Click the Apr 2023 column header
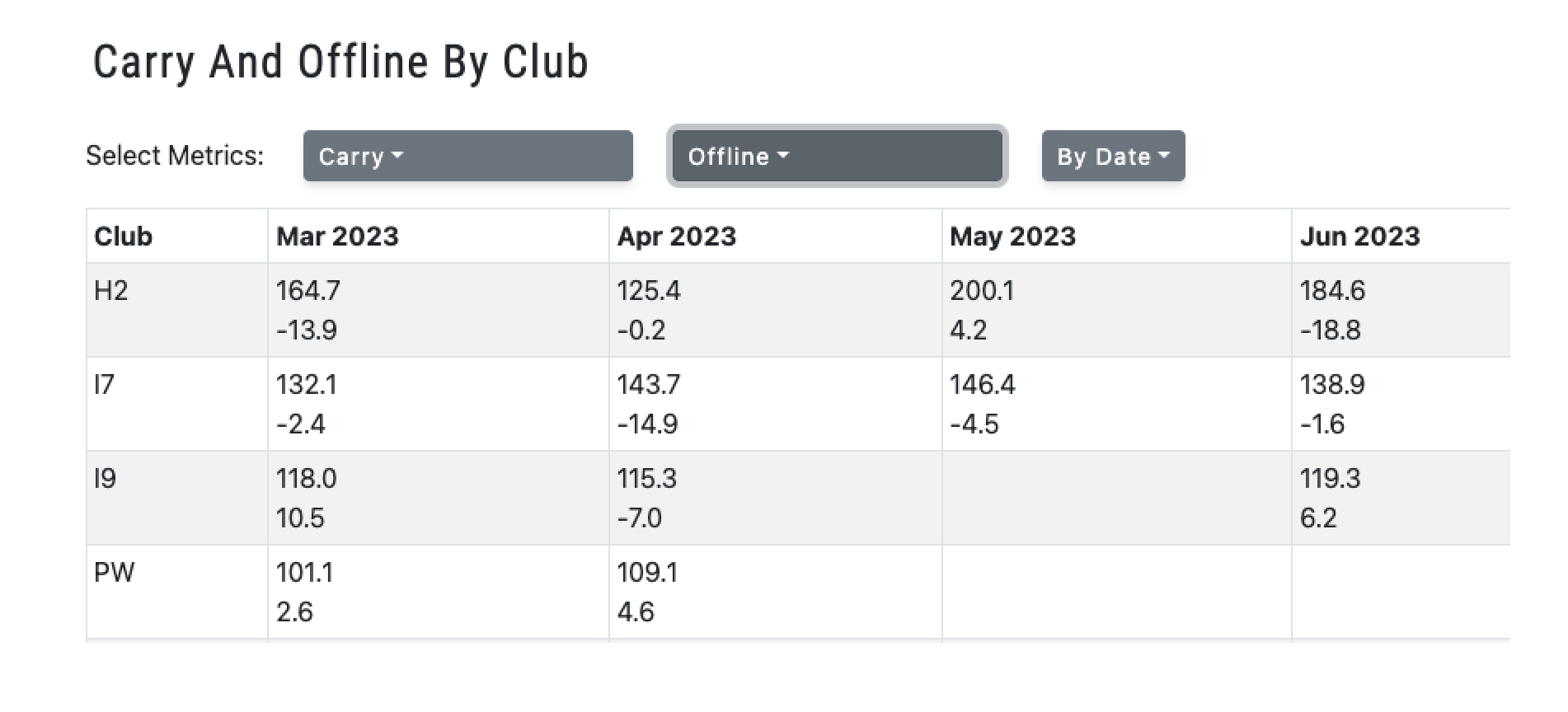This screenshot has height=712, width=1568. pos(676,237)
